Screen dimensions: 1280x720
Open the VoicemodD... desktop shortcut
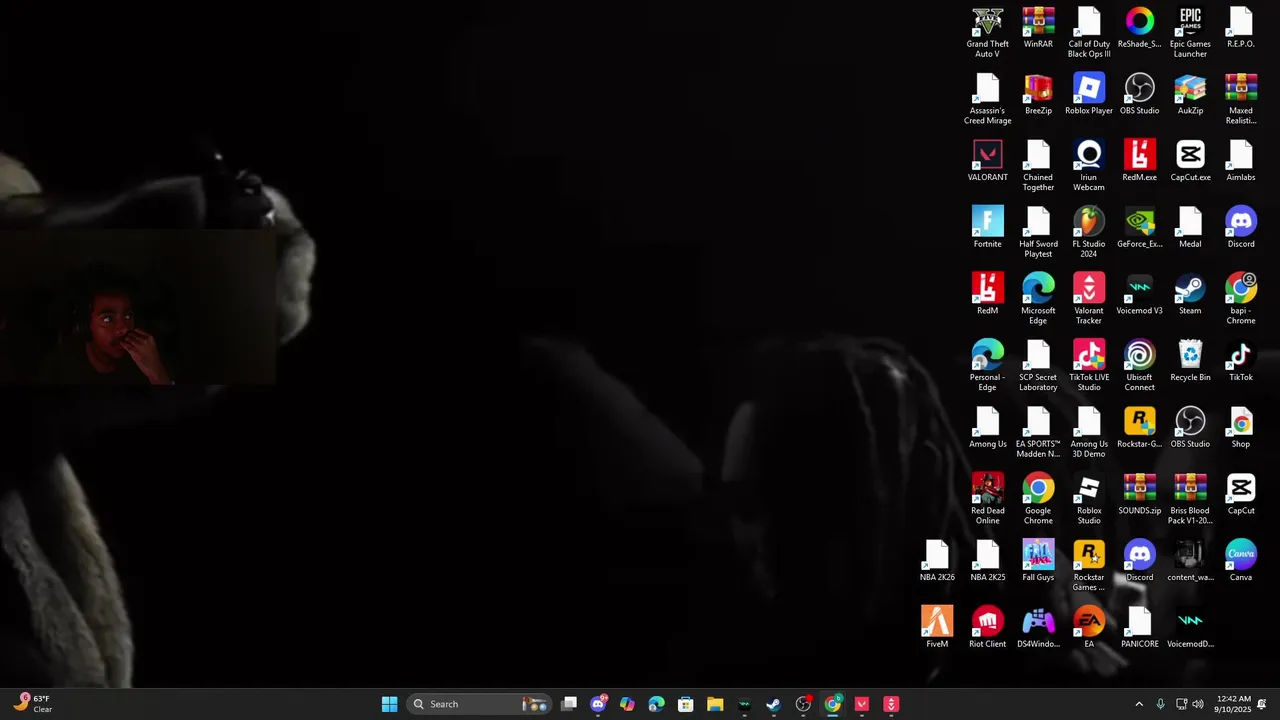pyautogui.click(x=1190, y=629)
